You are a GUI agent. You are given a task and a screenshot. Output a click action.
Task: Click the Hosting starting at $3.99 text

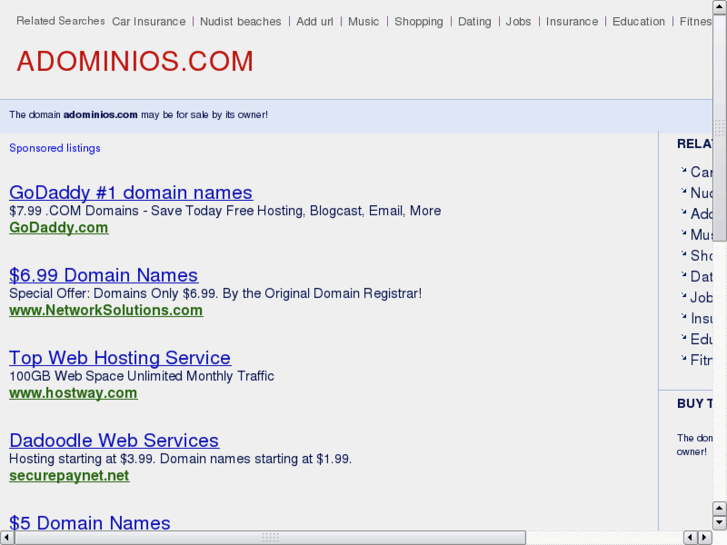click(x=180, y=459)
